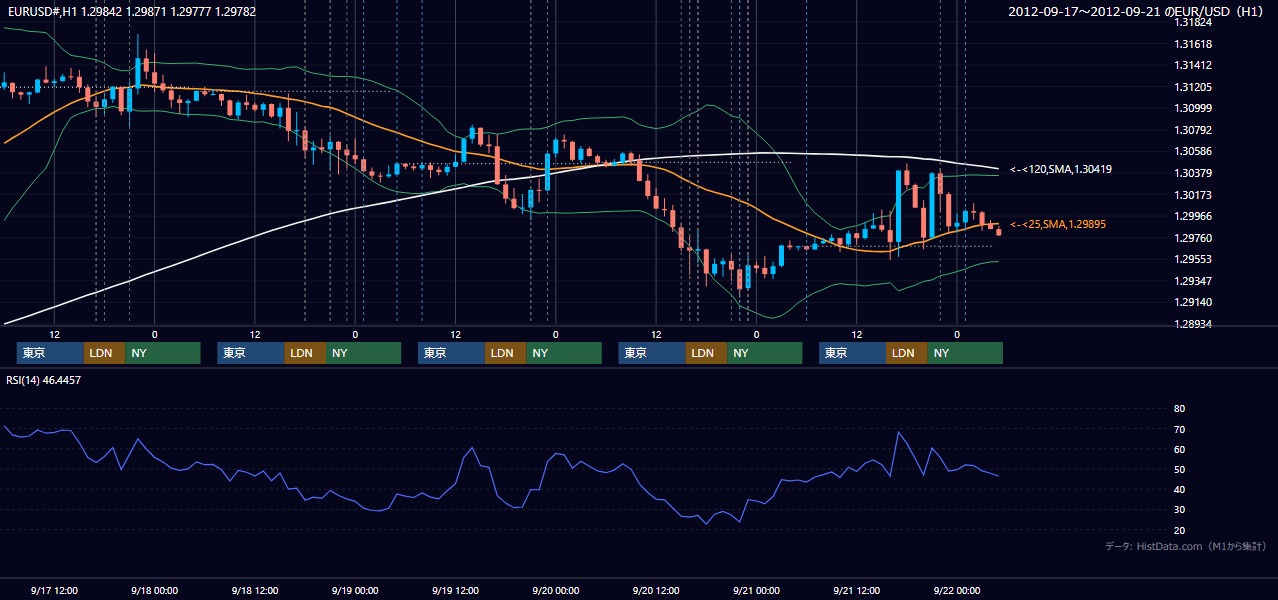Click the 9/17 12:00 time axis label

tap(54, 590)
